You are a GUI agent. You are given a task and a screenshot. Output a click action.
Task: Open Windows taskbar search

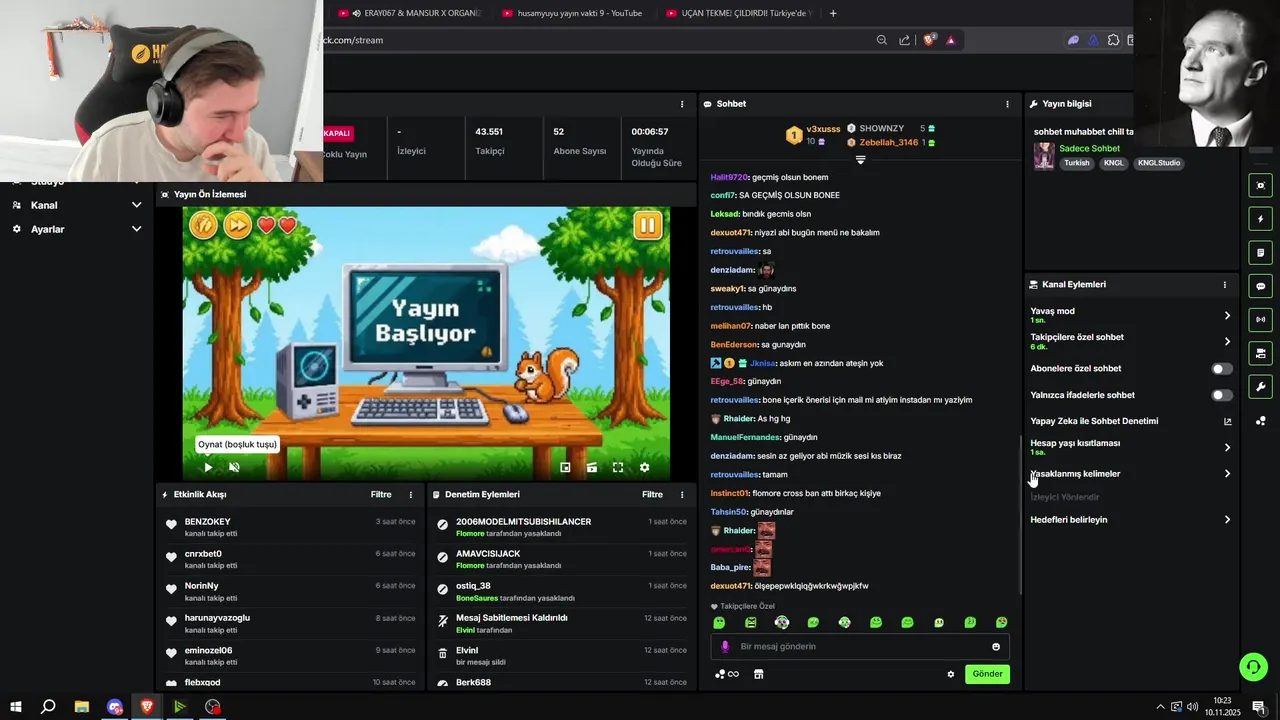coord(48,707)
